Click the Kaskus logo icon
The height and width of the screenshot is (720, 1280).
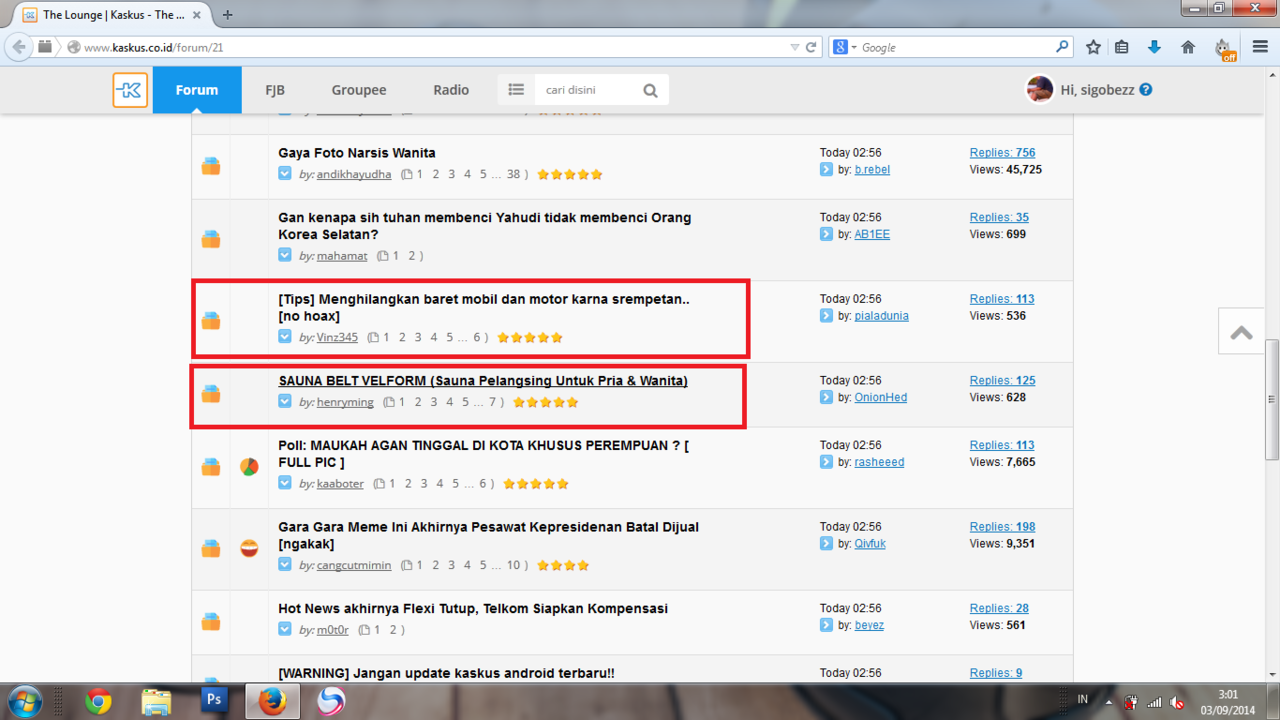click(x=130, y=90)
